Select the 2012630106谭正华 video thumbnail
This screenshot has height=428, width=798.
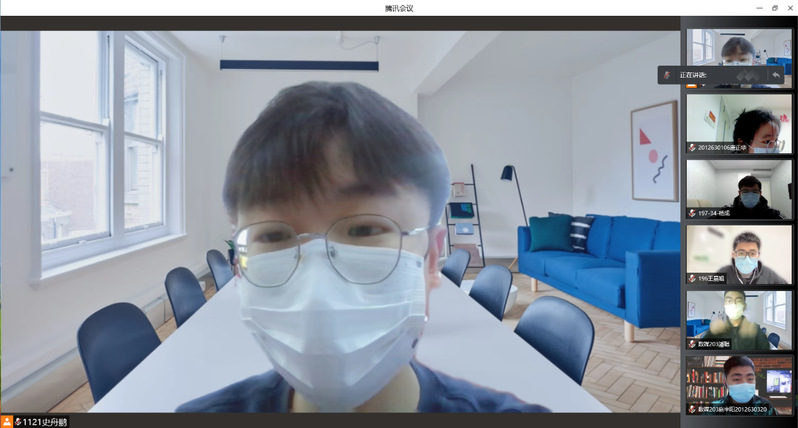[738, 122]
